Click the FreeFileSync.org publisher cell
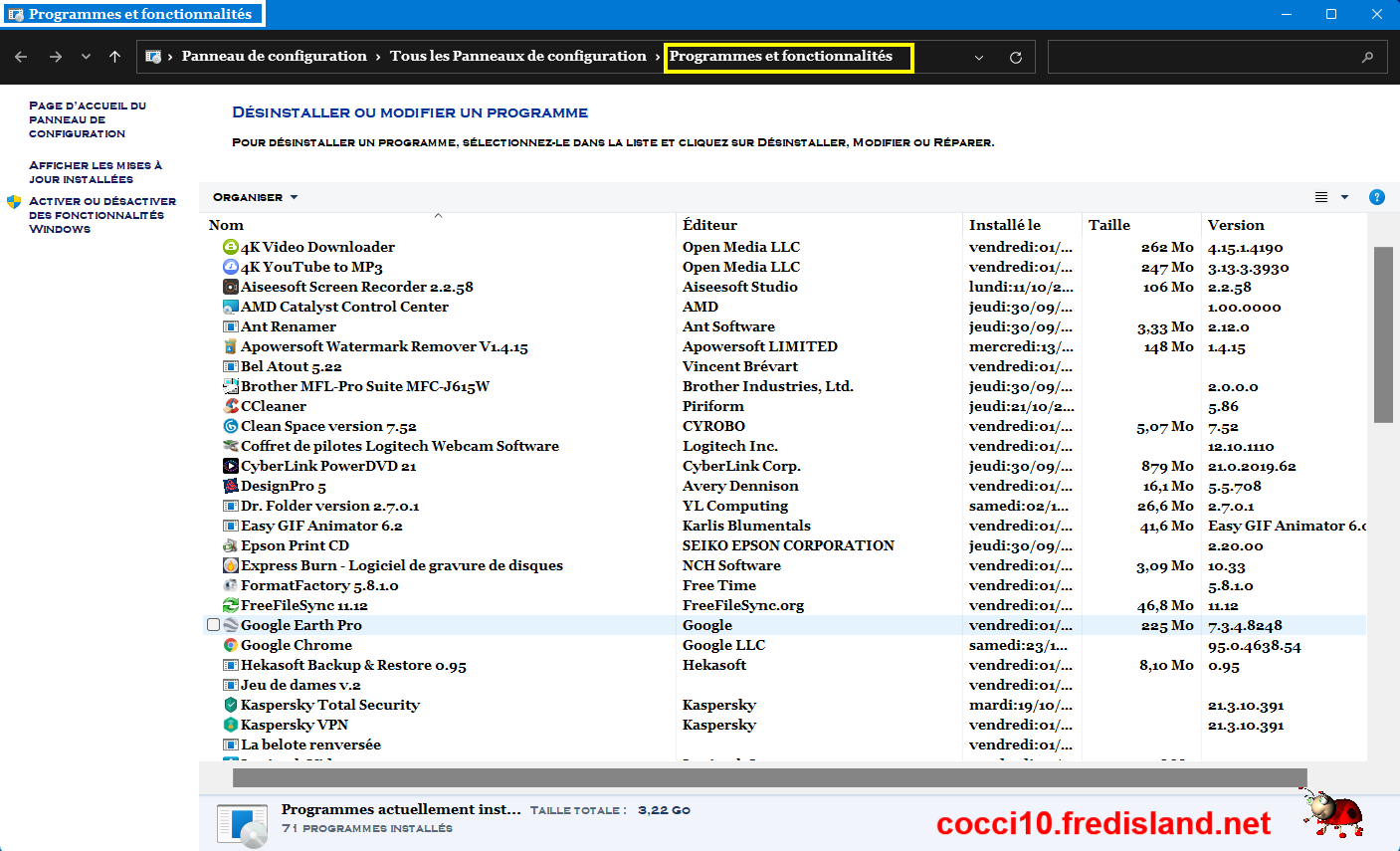This screenshot has width=1400, height=851. (x=743, y=605)
